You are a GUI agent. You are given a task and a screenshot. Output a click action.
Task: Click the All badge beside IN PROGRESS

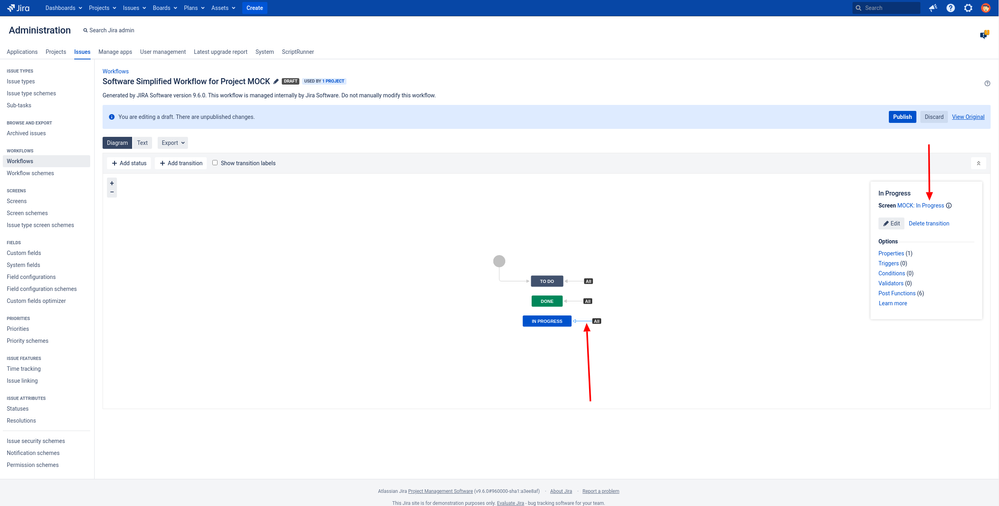(x=596, y=321)
